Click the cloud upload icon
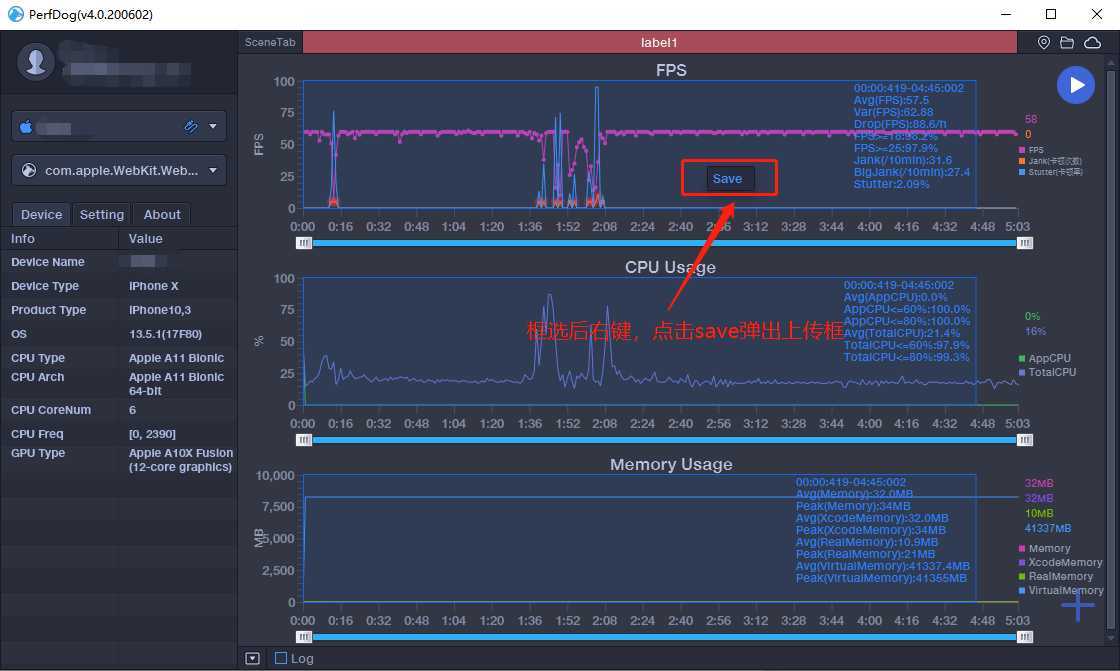 [x=1092, y=43]
